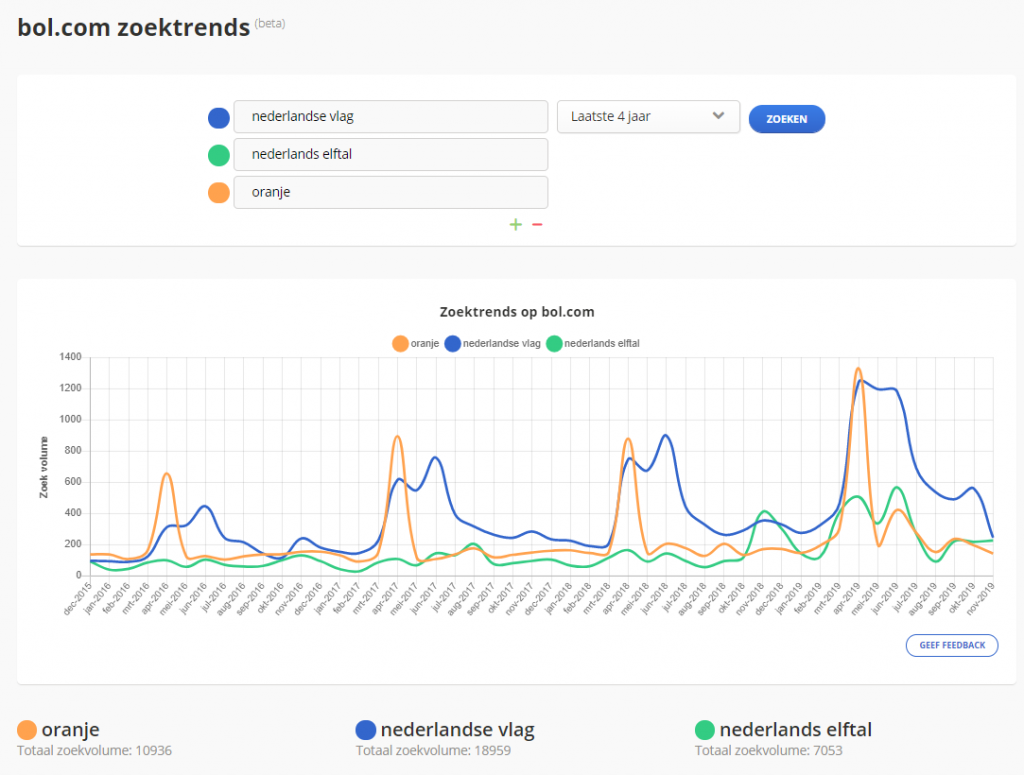Viewport: 1024px width, 775px height.
Task: Click the nederlands elftal summary heading below chart
Action: pos(795,729)
